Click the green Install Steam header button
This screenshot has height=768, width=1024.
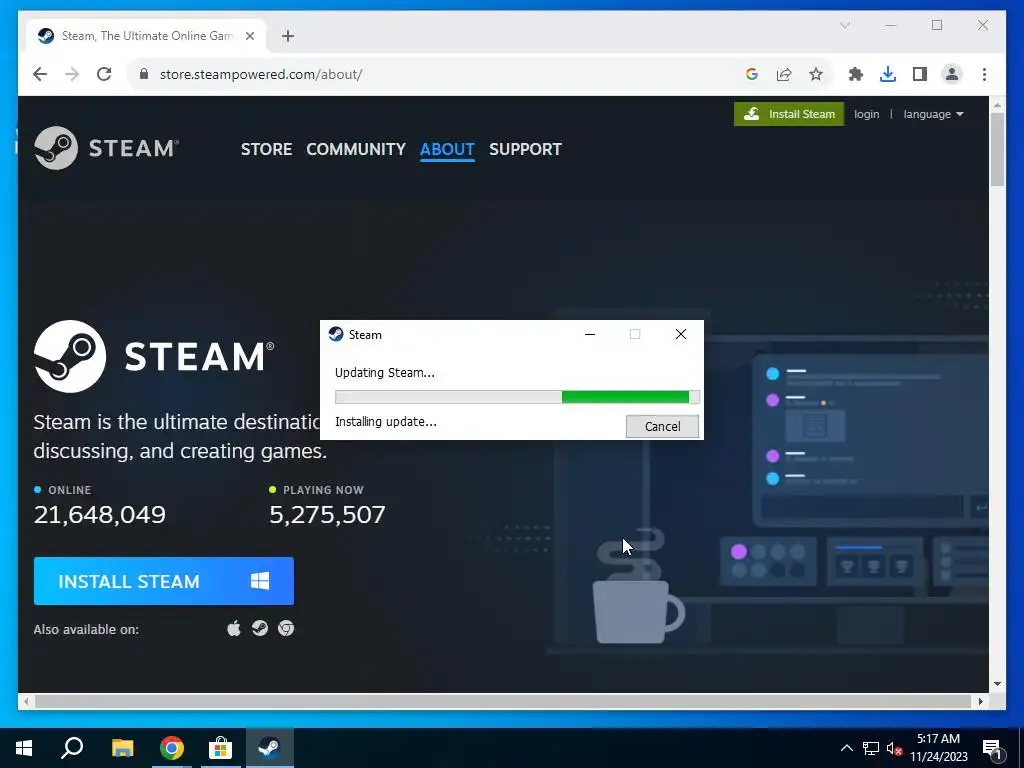(x=789, y=114)
